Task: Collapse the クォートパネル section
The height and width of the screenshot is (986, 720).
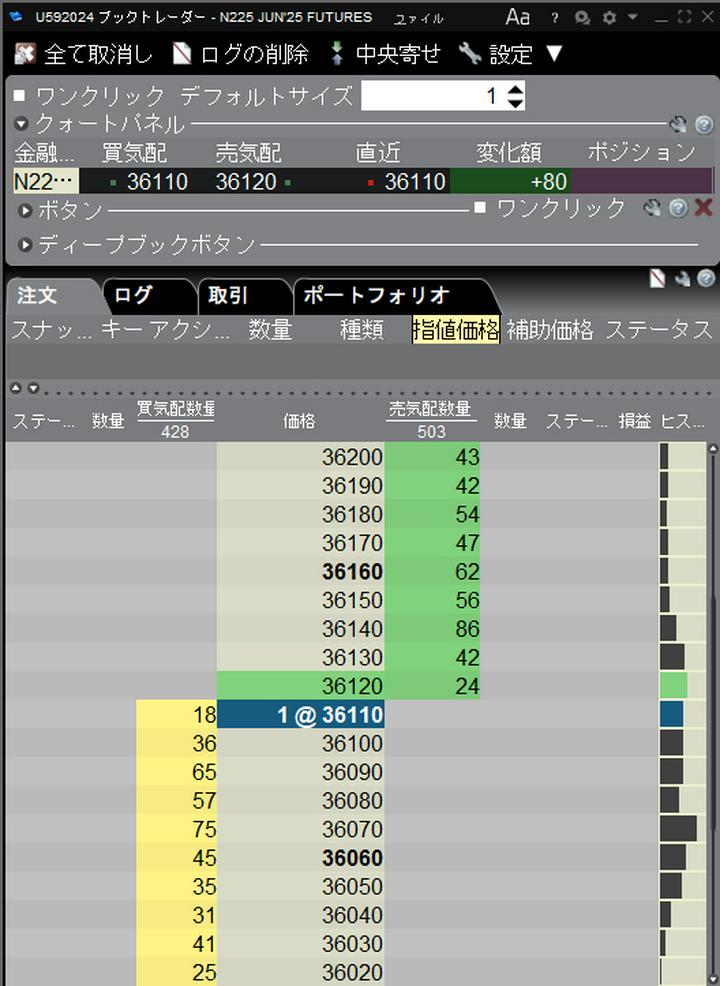Action: [21, 125]
